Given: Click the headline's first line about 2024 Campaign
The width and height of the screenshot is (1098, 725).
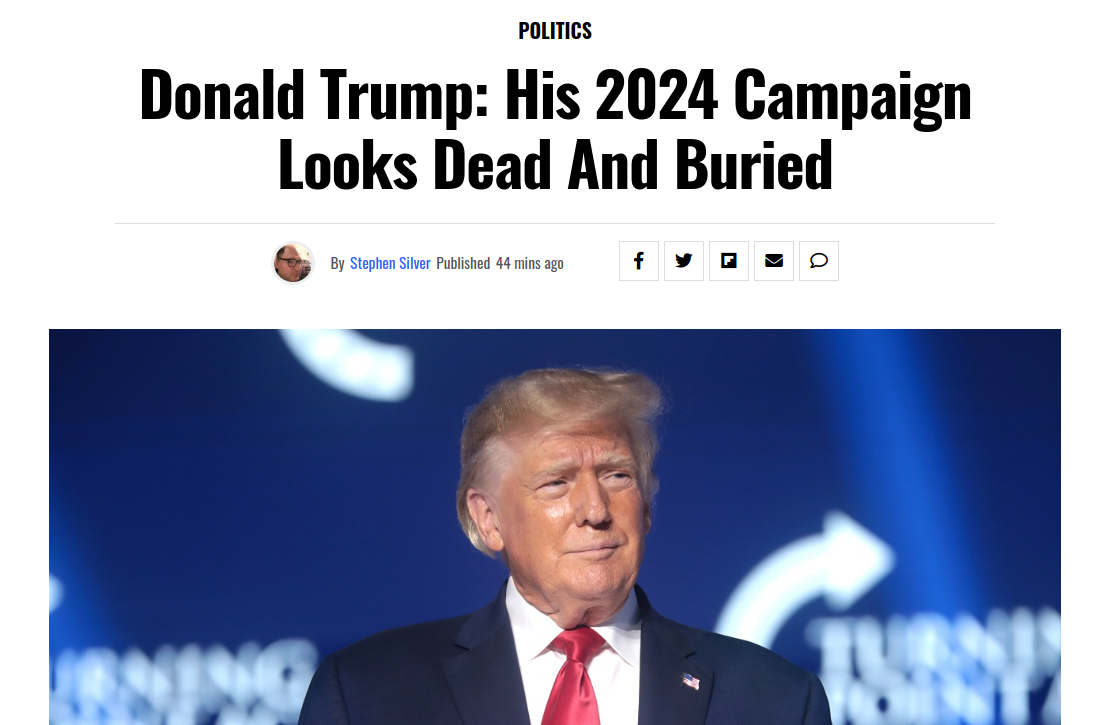Looking at the screenshot, I should coord(555,96).
